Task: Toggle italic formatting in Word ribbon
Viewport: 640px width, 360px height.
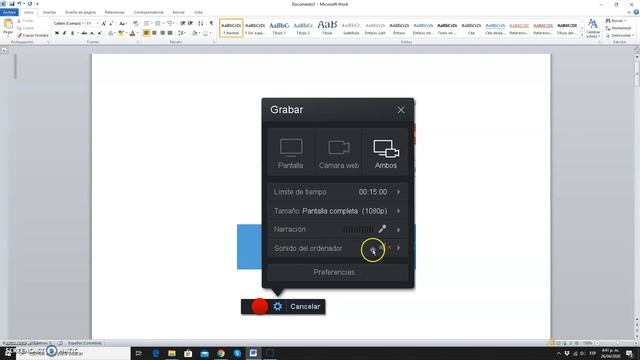Action: [x=64, y=33]
